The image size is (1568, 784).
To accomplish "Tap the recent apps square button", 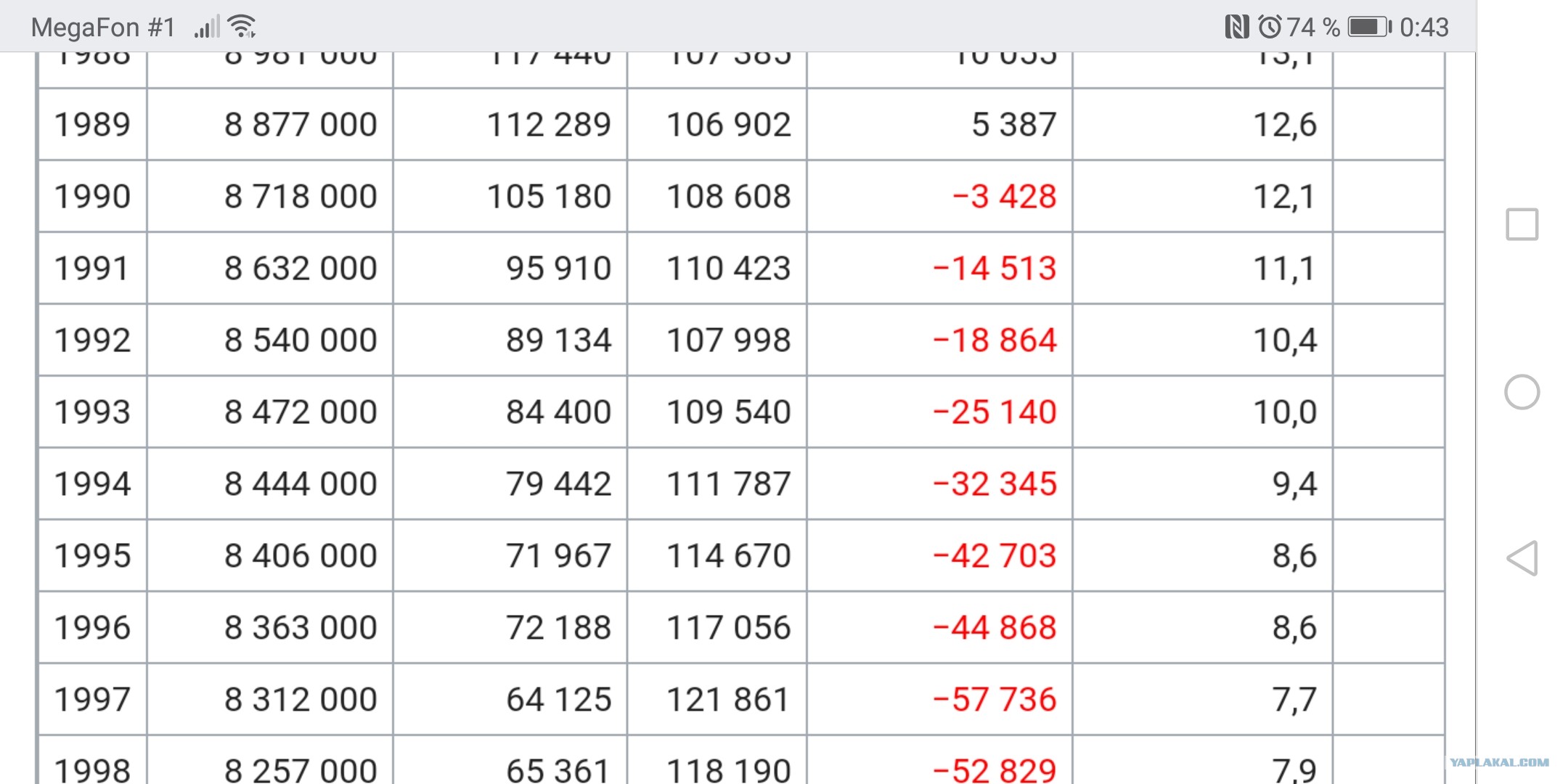I will tap(1522, 224).
